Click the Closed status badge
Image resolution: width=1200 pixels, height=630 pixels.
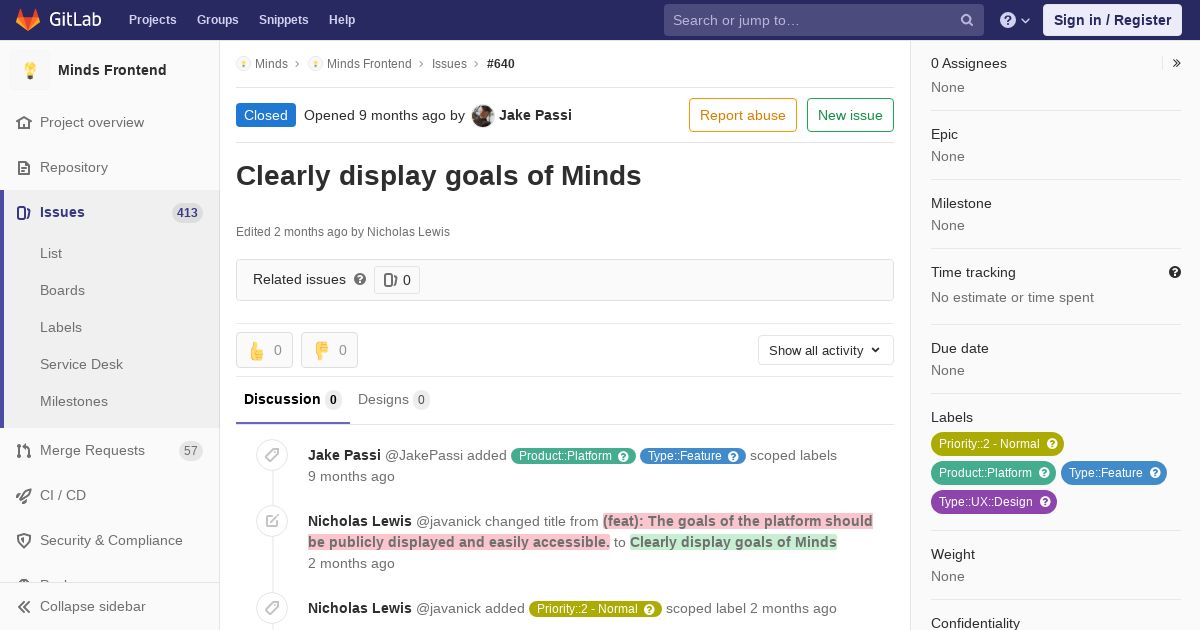pos(266,115)
